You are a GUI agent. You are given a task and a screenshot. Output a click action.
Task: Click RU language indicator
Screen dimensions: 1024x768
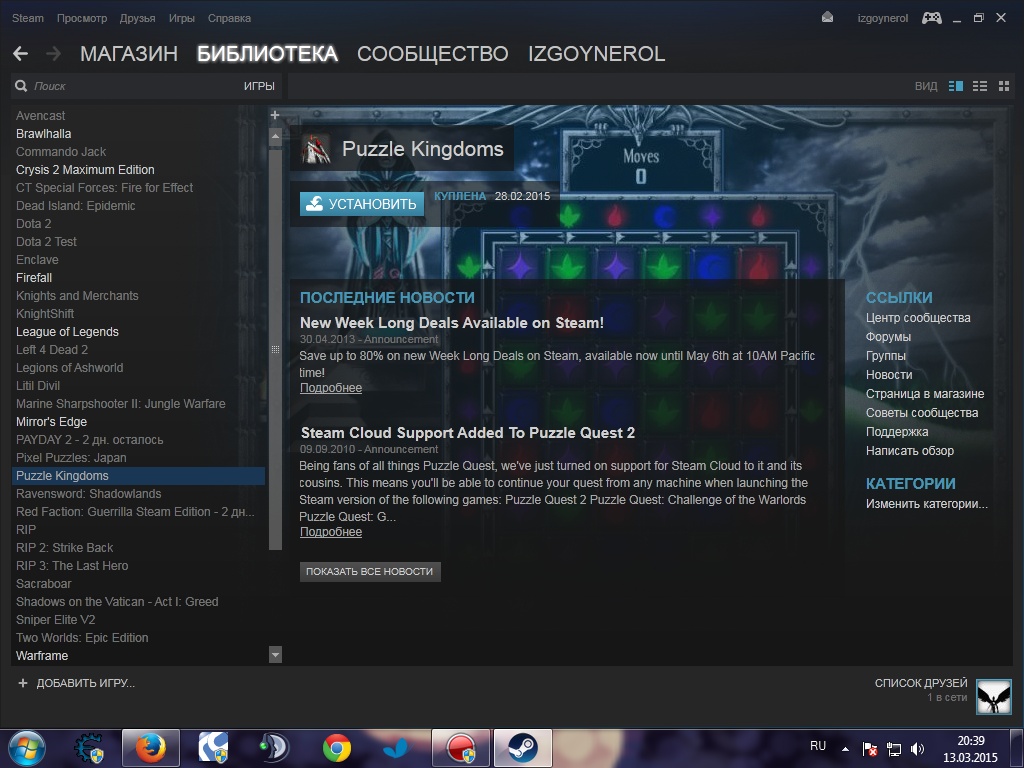818,746
